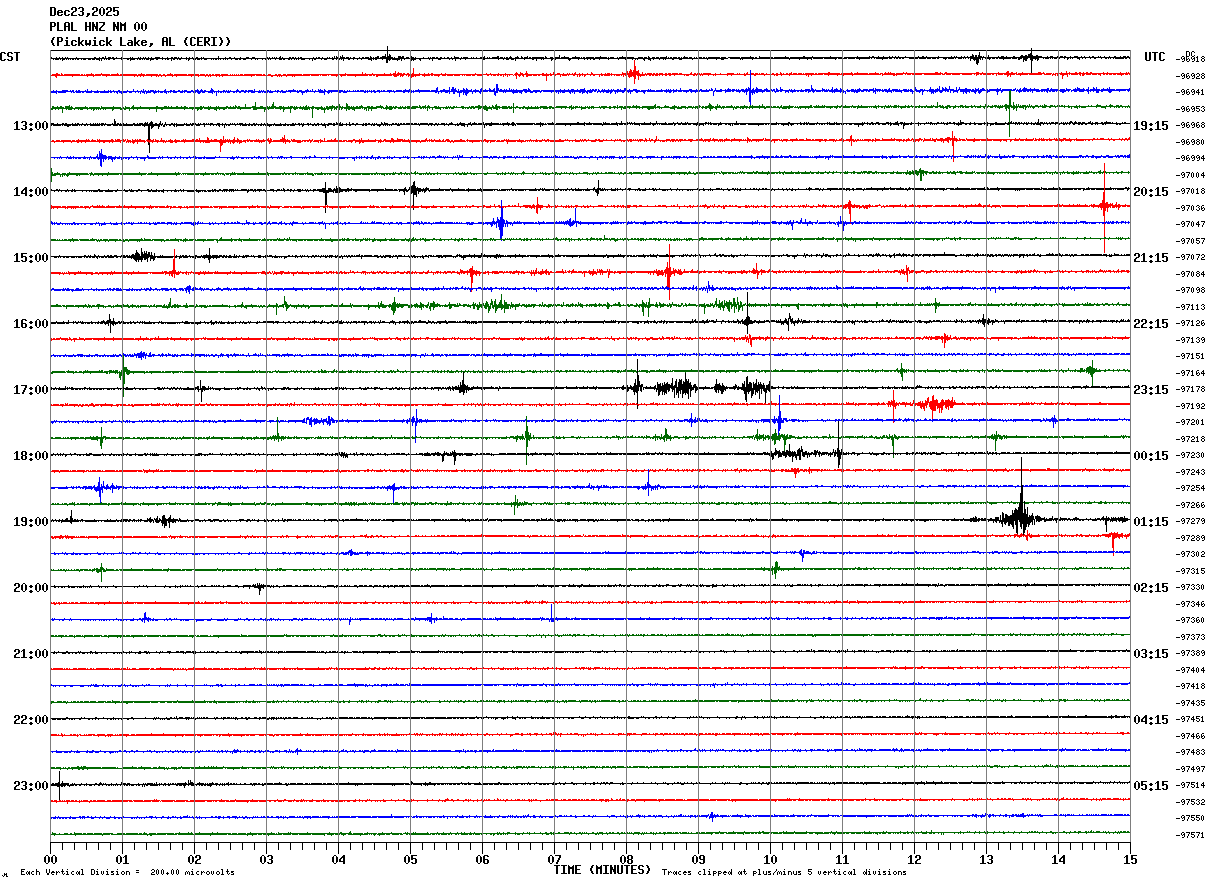Screen dimensions: 1210x886
Task: Click the 04:15 UTC time label
Action: point(1151,720)
